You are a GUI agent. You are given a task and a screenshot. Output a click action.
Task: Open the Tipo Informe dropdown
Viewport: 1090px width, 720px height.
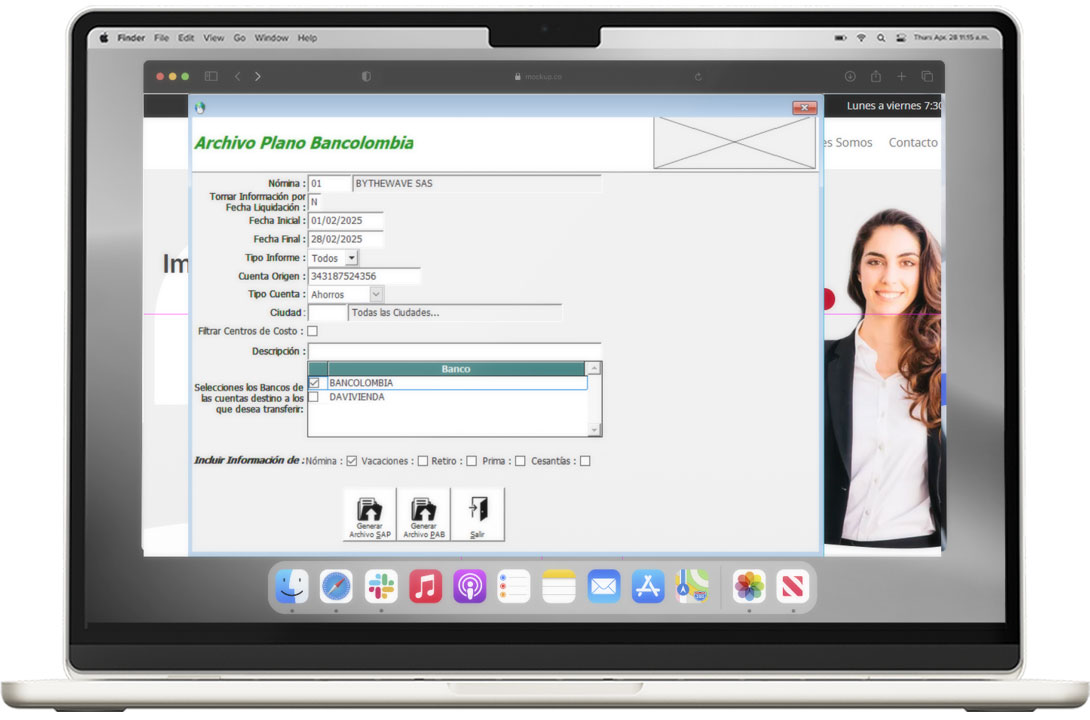pyautogui.click(x=352, y=258)
